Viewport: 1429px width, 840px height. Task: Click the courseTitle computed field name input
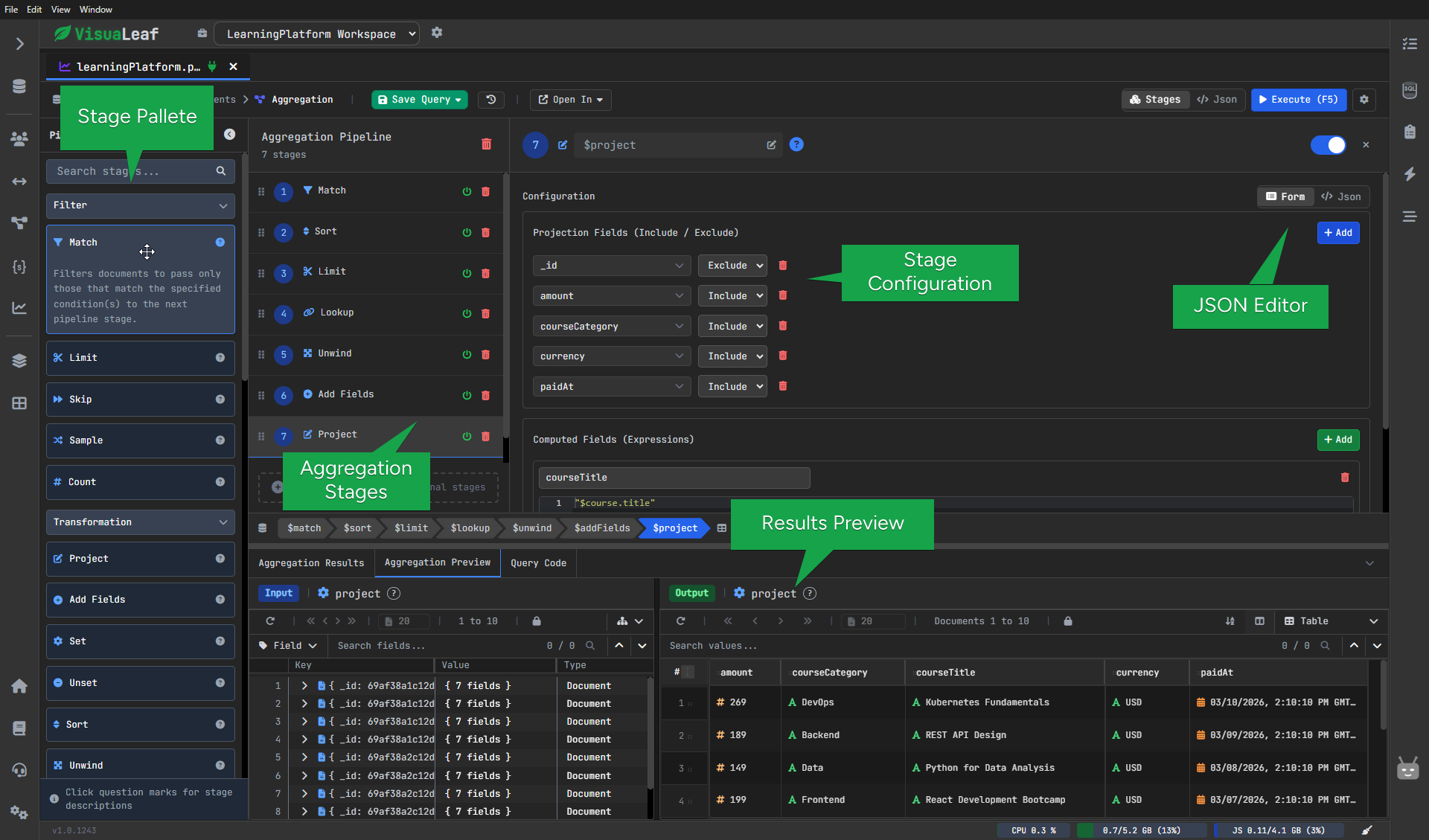[x=674, y=478]
